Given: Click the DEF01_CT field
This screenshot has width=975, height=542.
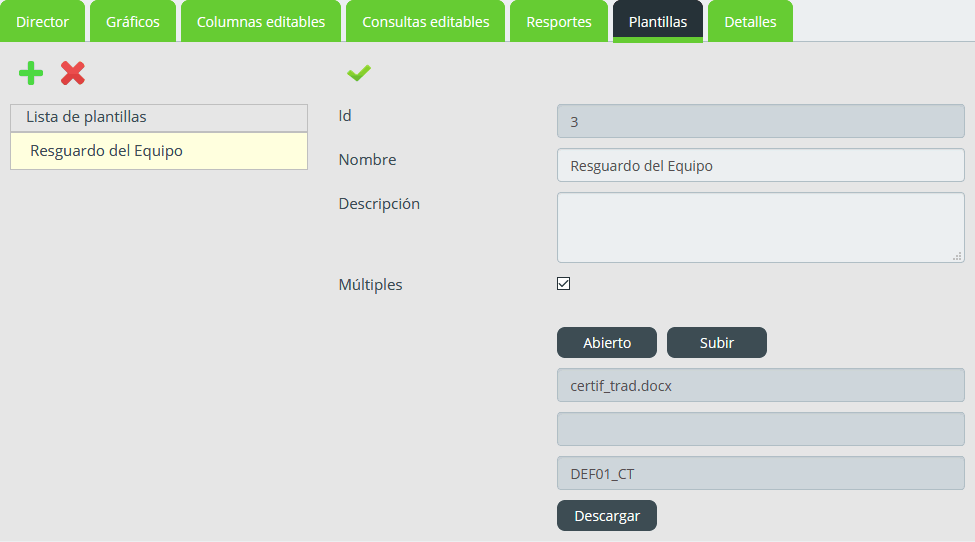Looking at the screenshot, I should (761, 474).
